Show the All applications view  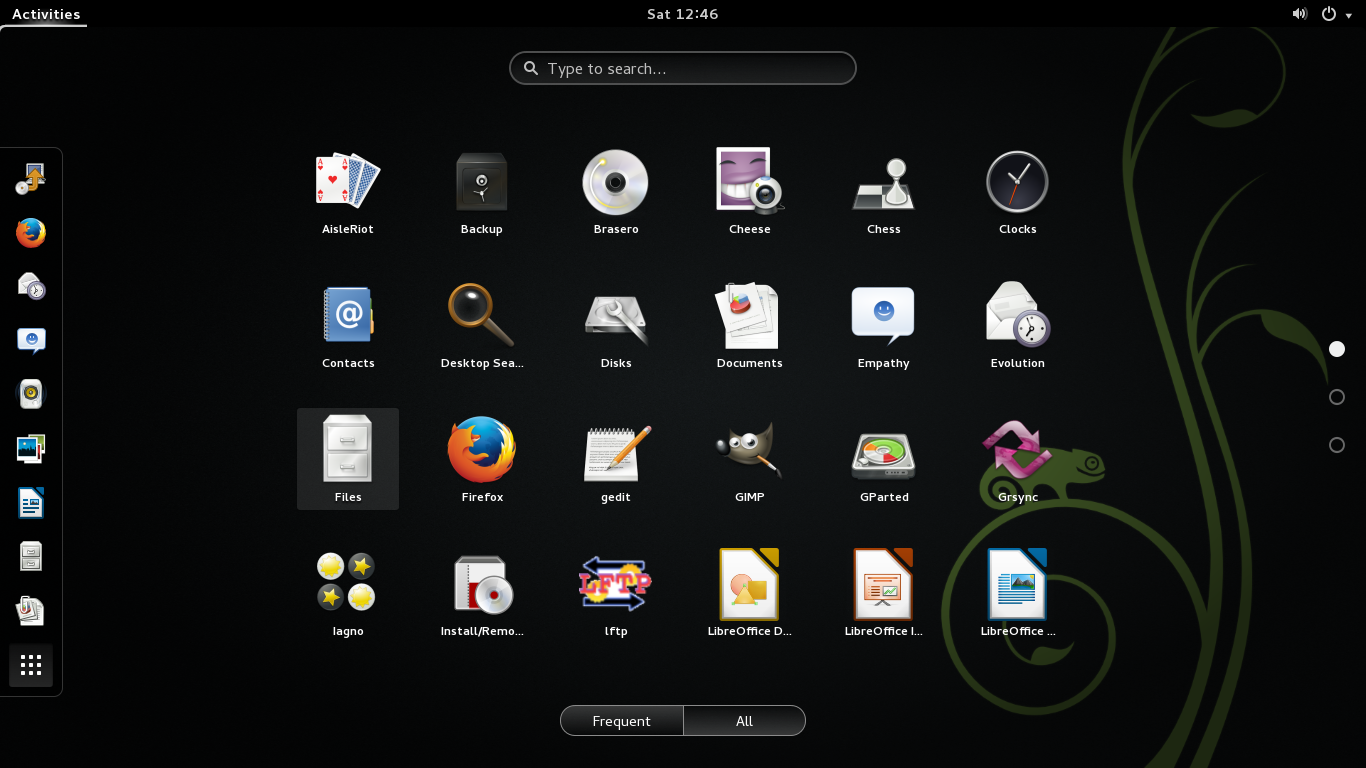click(744, 720)
